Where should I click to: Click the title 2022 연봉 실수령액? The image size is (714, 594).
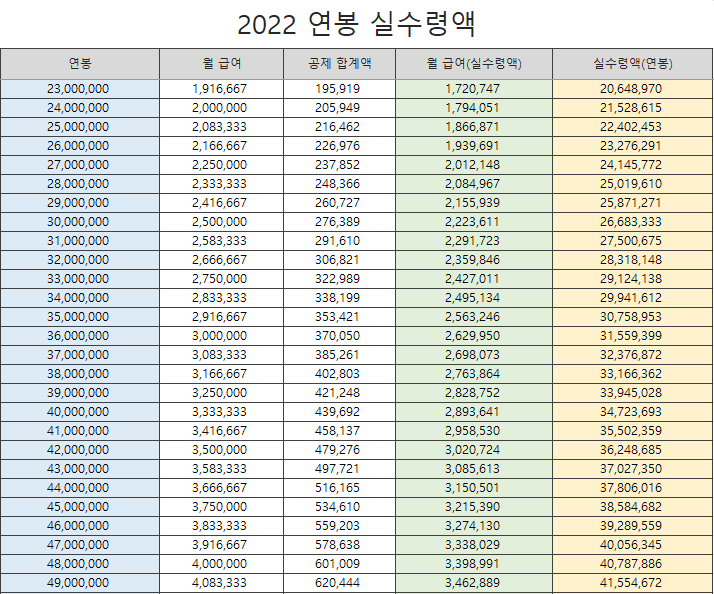coord(357,24)
